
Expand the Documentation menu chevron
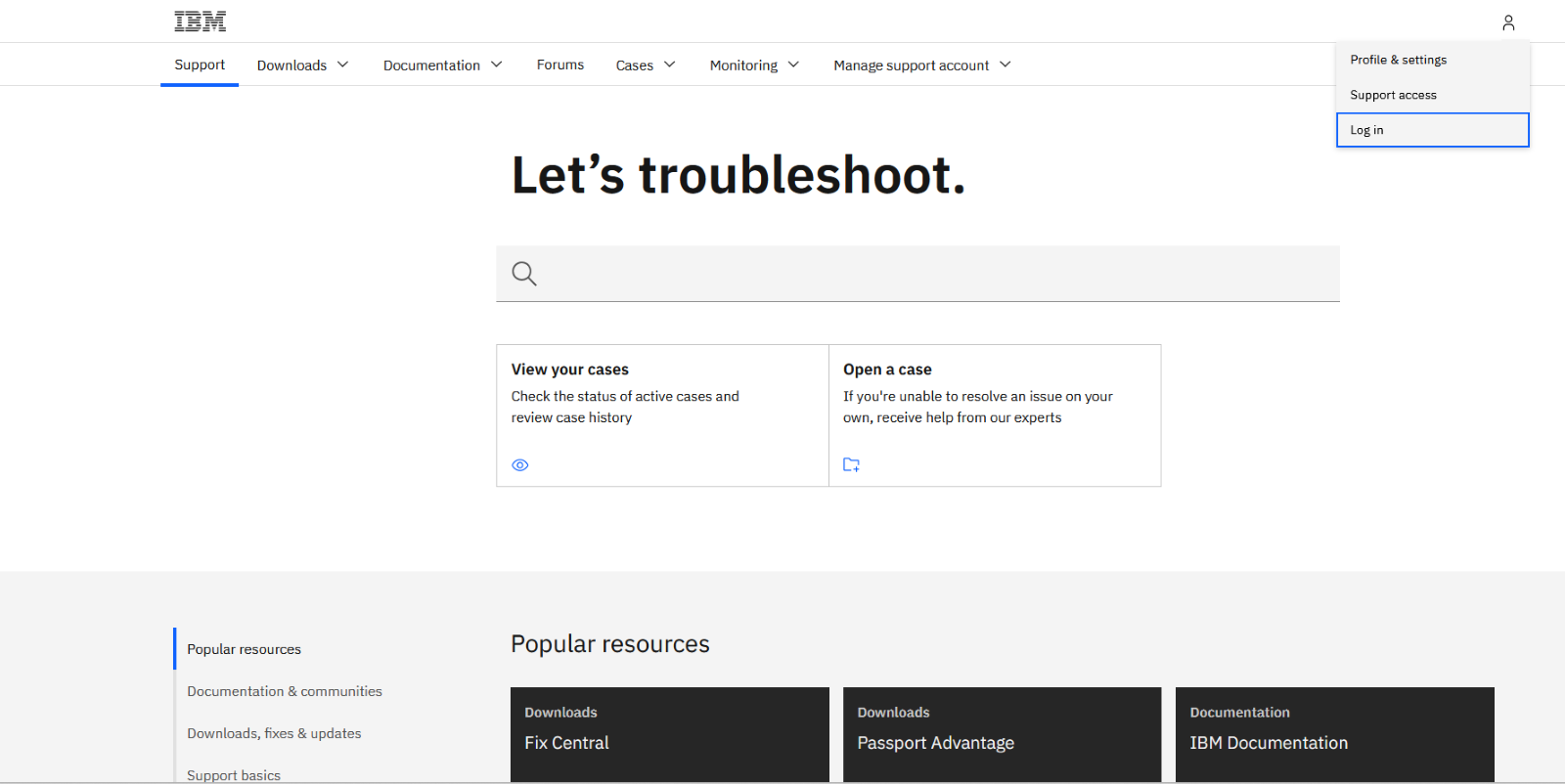click(497, 65)
